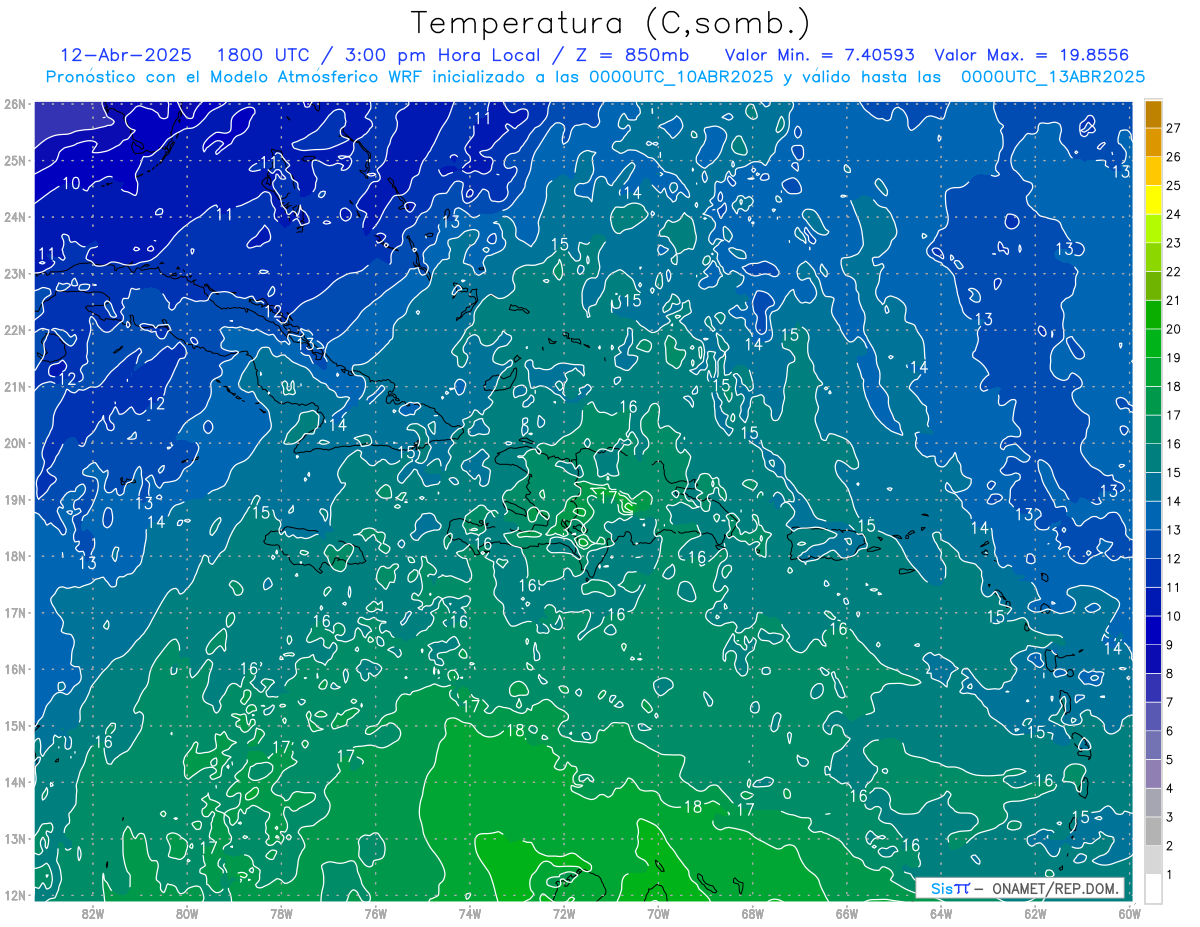Viewport: 1200px width, 927px height.
Task: Click the "ONAMET/REP.DOM." credit label
Action: (x=1056, y=888)
